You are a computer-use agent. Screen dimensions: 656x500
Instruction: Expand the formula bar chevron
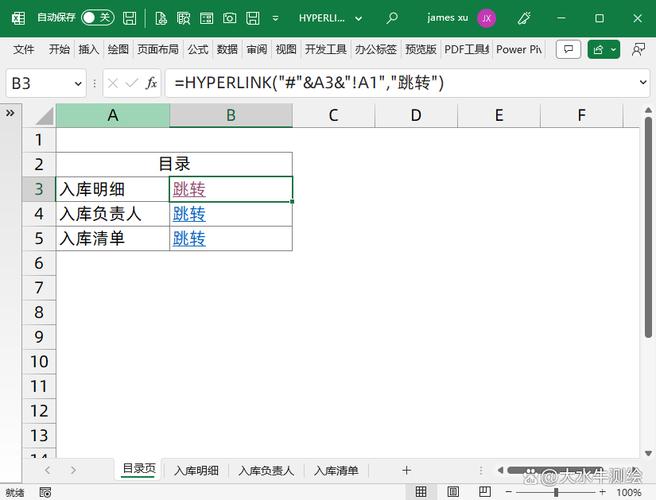point(643,82)
